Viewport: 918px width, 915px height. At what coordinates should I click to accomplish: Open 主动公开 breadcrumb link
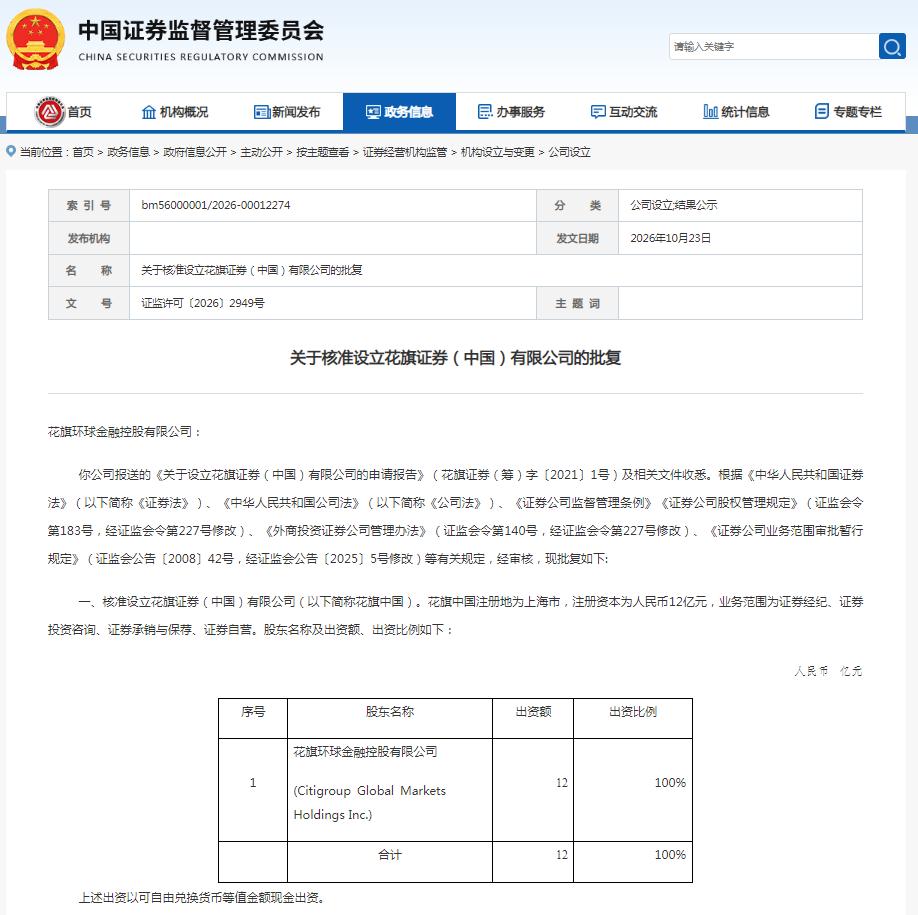coord(261,152)
